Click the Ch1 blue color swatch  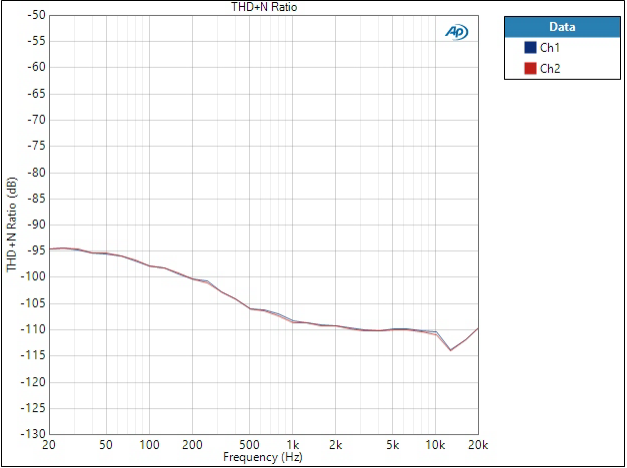(x=530, y=48)
